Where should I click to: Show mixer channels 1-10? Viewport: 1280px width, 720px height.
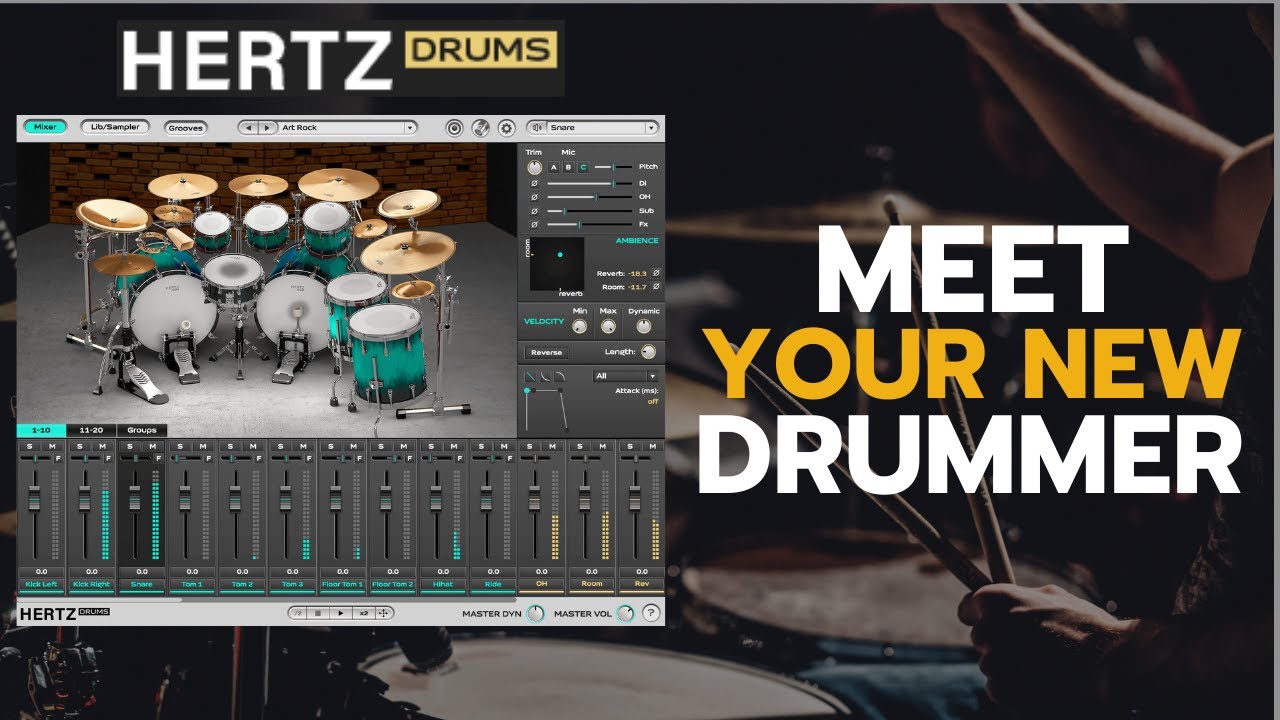(41, 430)
